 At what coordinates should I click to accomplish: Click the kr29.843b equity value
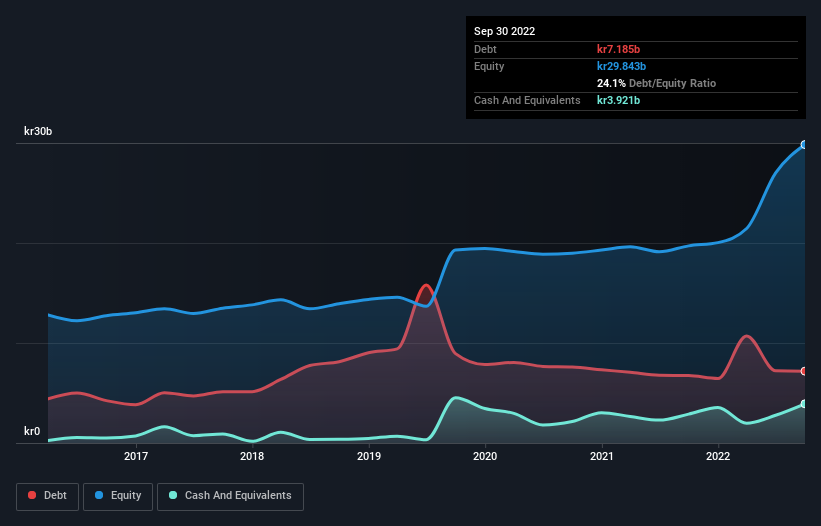622,66
